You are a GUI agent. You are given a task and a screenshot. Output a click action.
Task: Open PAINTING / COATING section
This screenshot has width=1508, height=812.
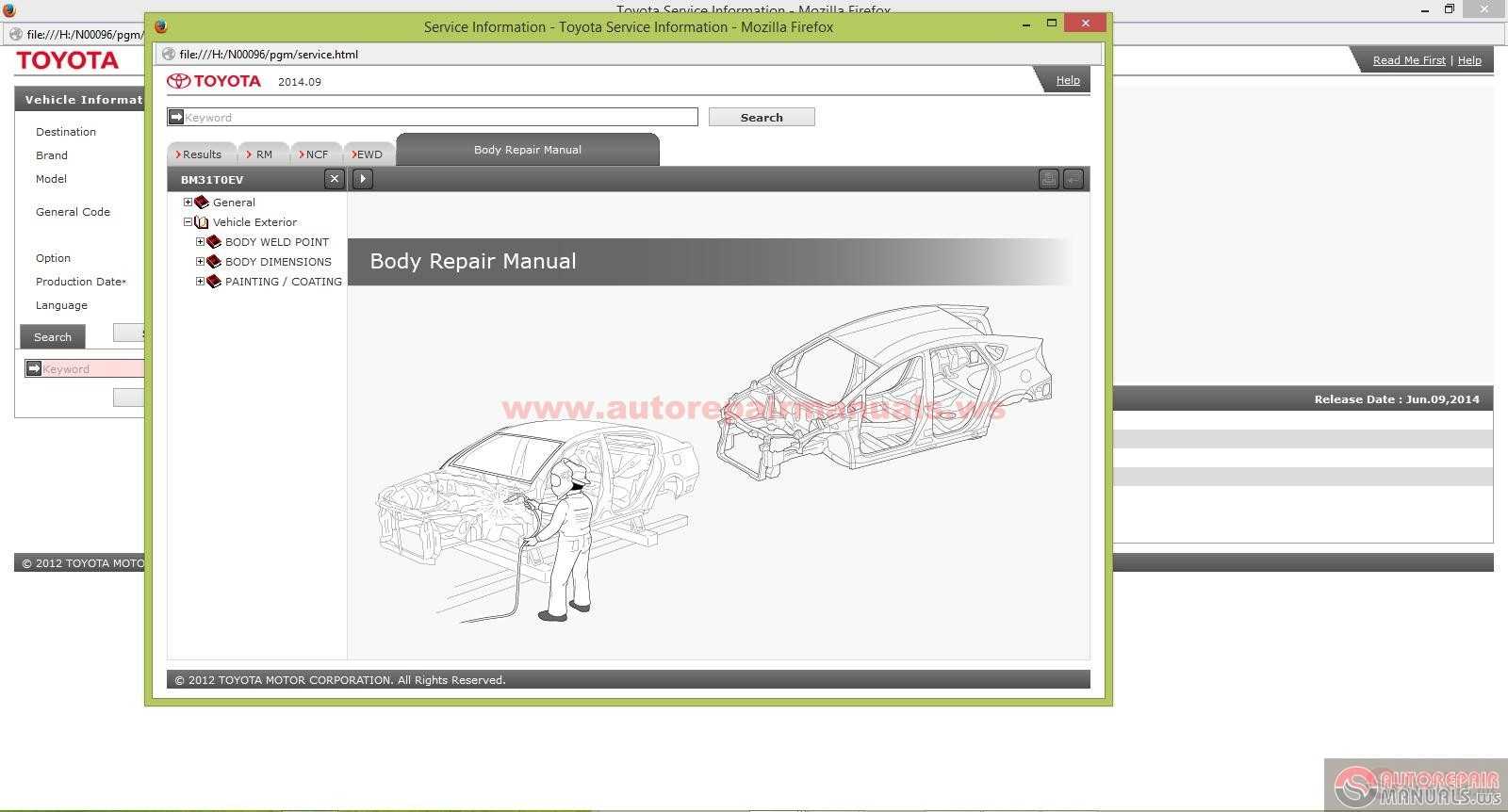click(284, 282)
